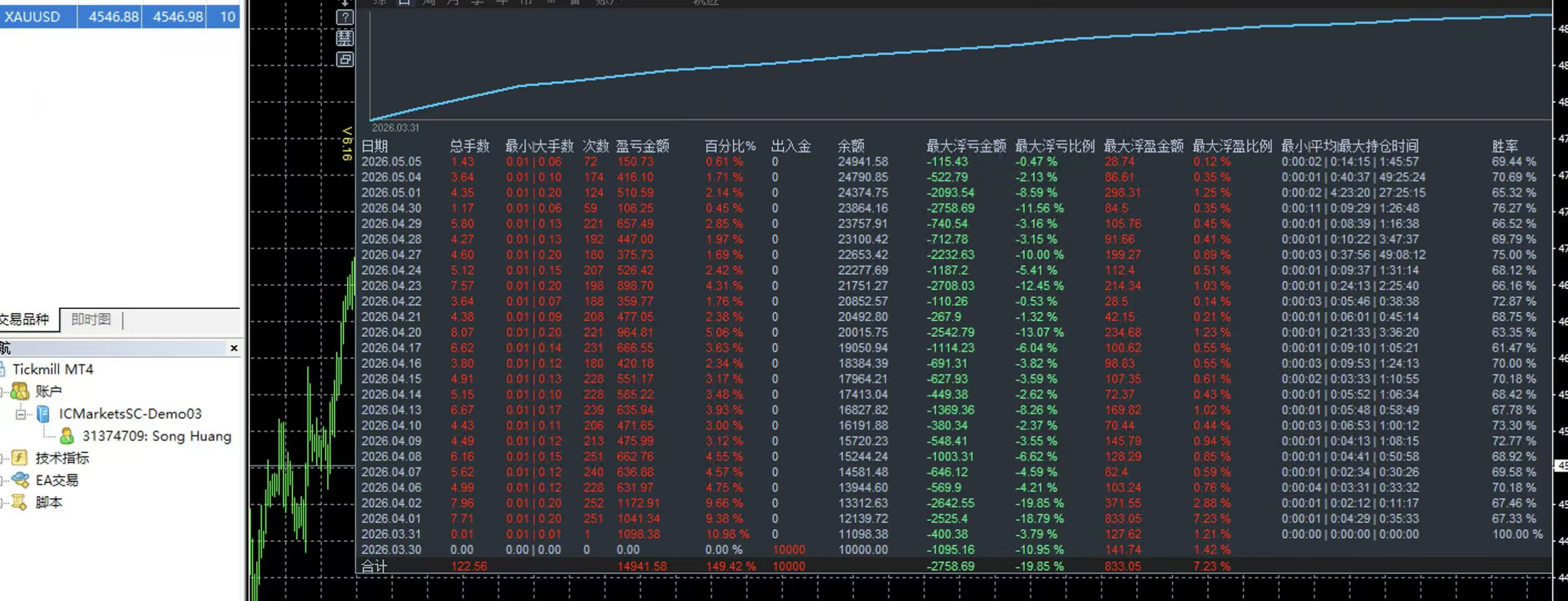Click the 最大浮亏比例 column header
Screen dimensions: 1568x601
tap(1055, 146)
